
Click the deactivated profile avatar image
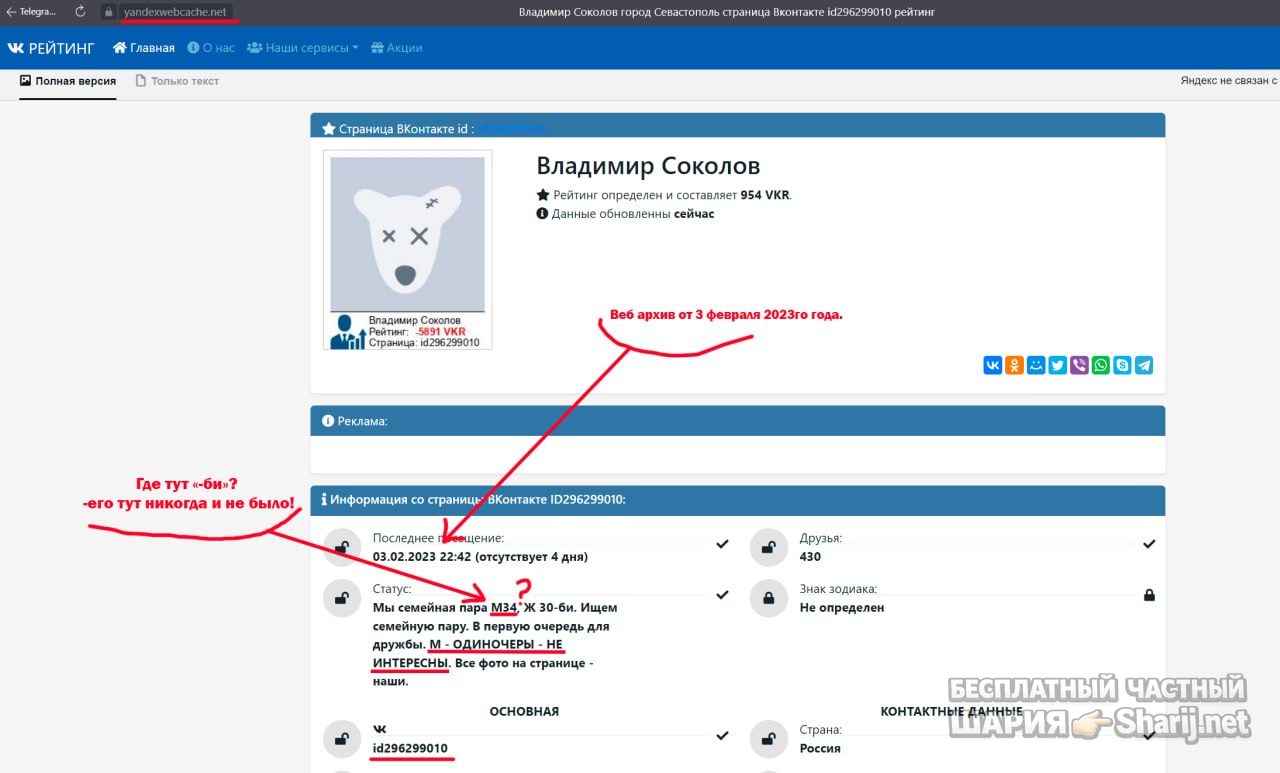[407, 235]
